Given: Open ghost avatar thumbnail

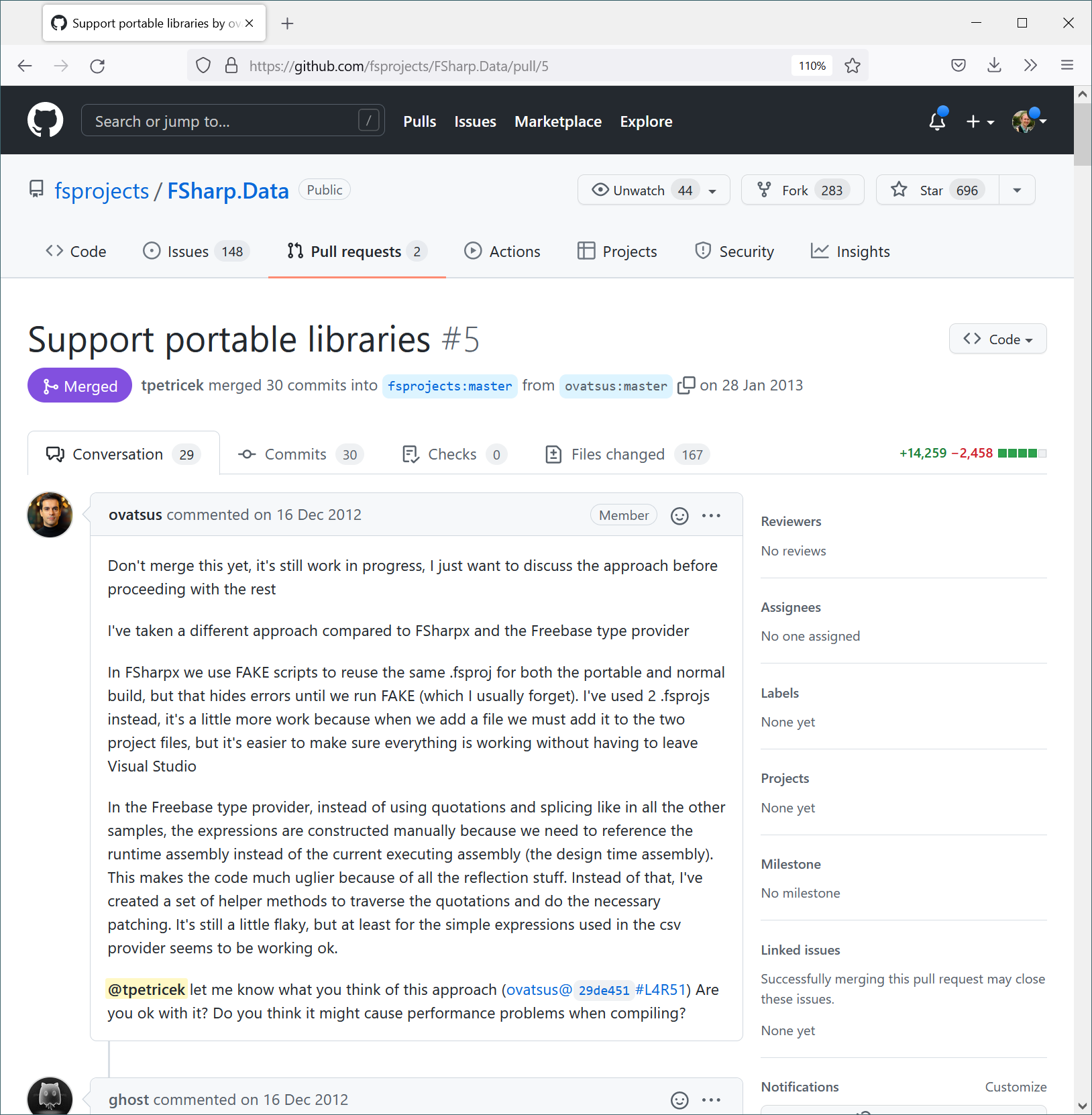Looking at the screenshot, I should tap(50, 1098).
